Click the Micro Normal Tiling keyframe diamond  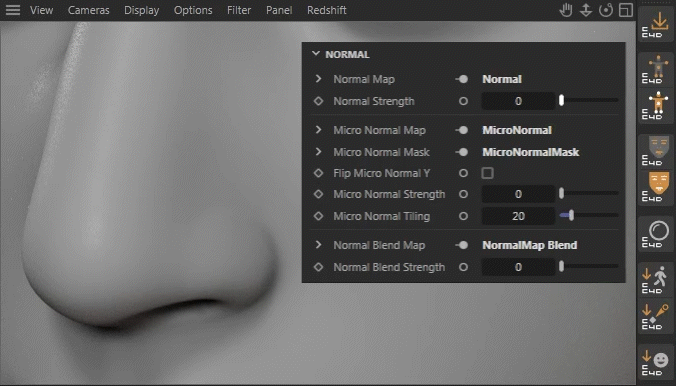318,216
